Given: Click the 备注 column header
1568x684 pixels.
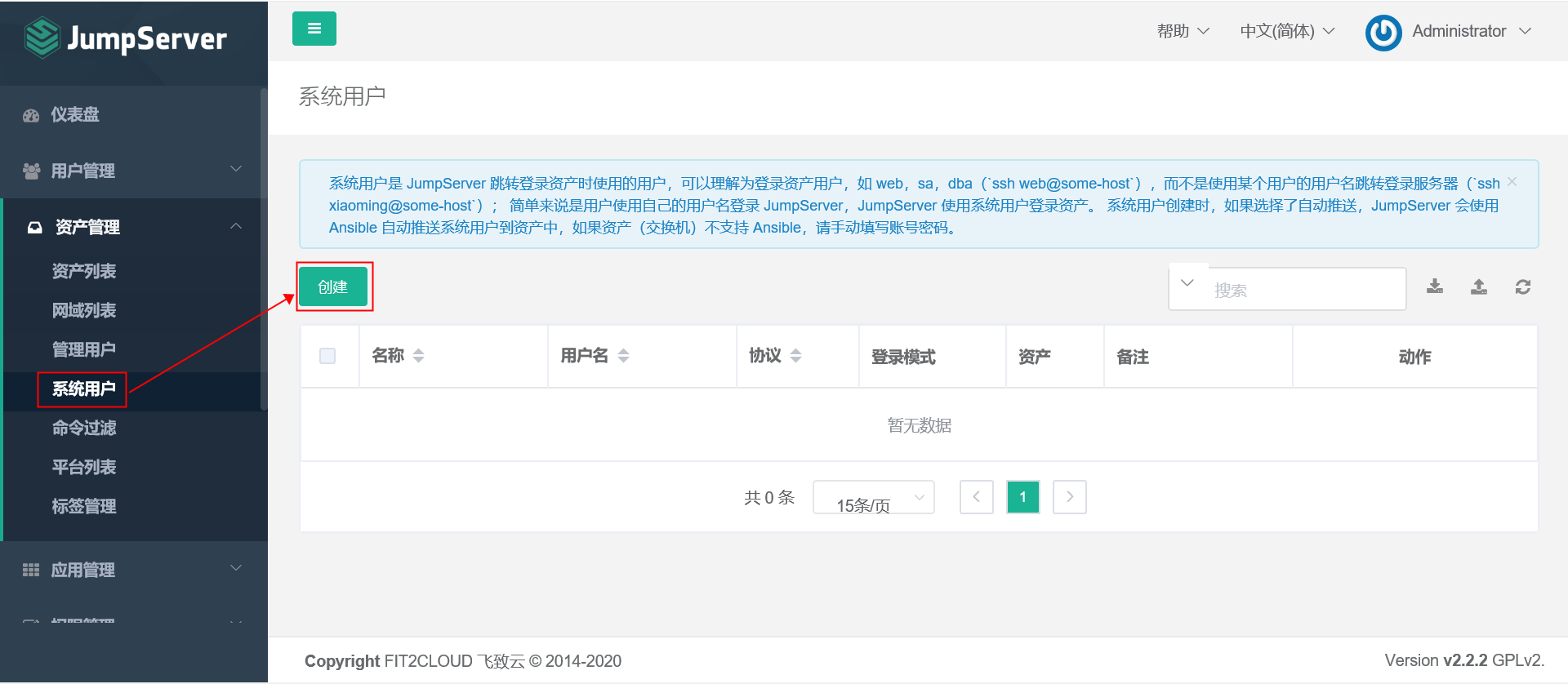Looking at the screenshot, I should pos(1133,357).
